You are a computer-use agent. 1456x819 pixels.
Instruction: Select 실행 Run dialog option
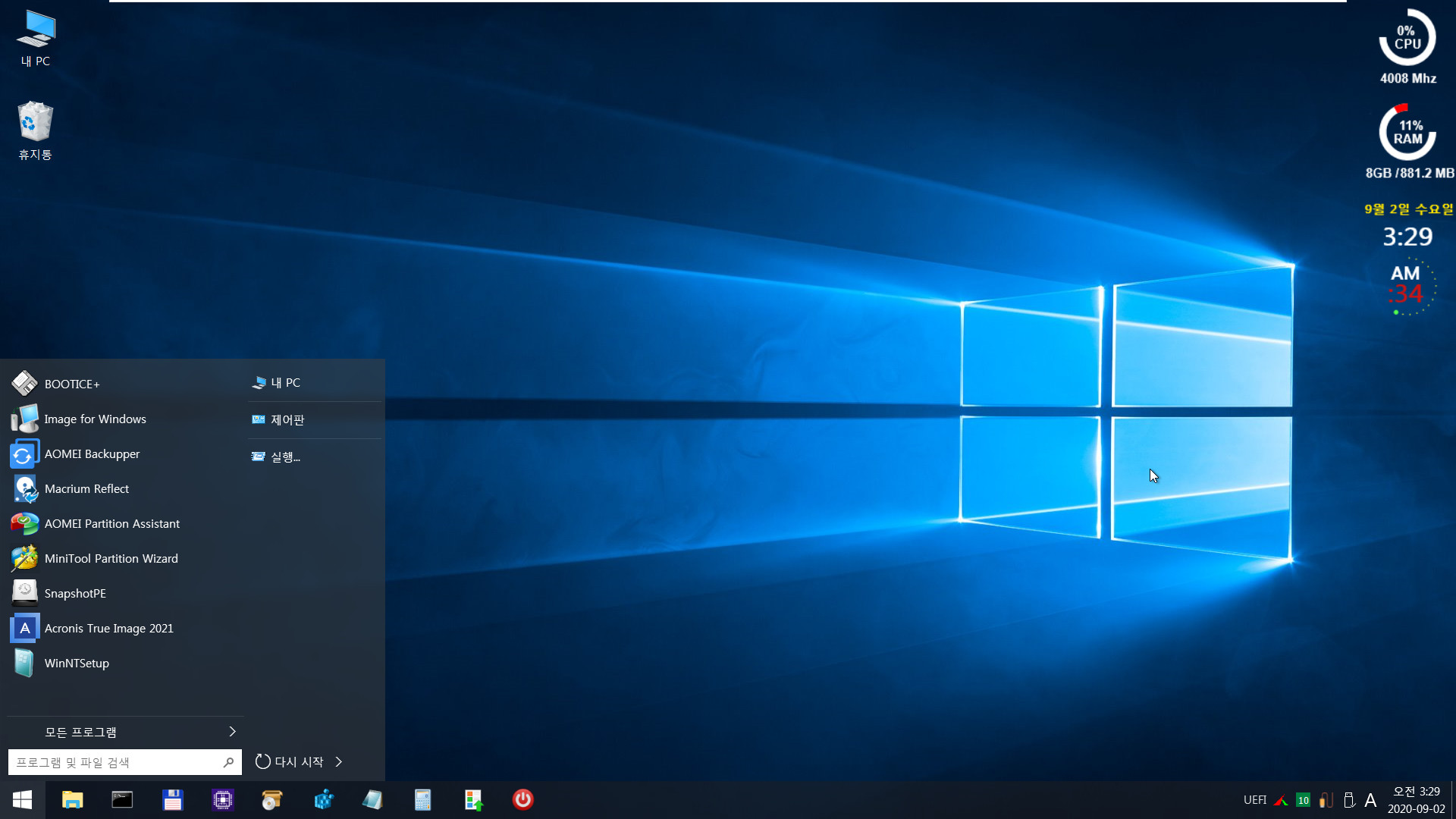click(286, 456)
